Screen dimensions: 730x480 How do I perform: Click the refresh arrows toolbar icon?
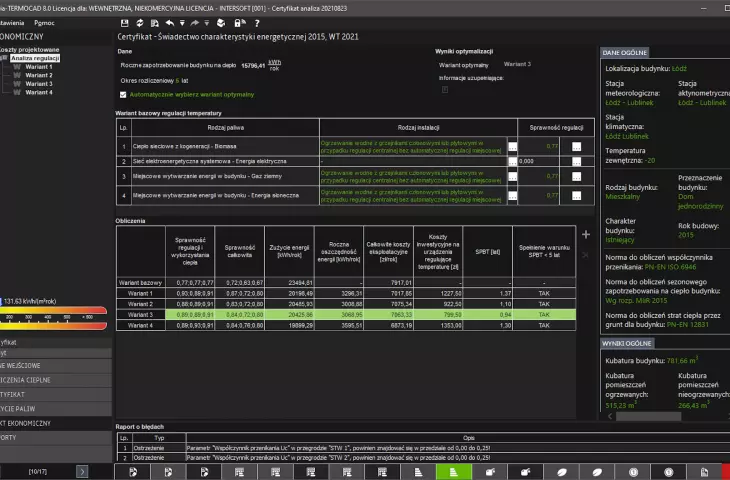(140, 23)
